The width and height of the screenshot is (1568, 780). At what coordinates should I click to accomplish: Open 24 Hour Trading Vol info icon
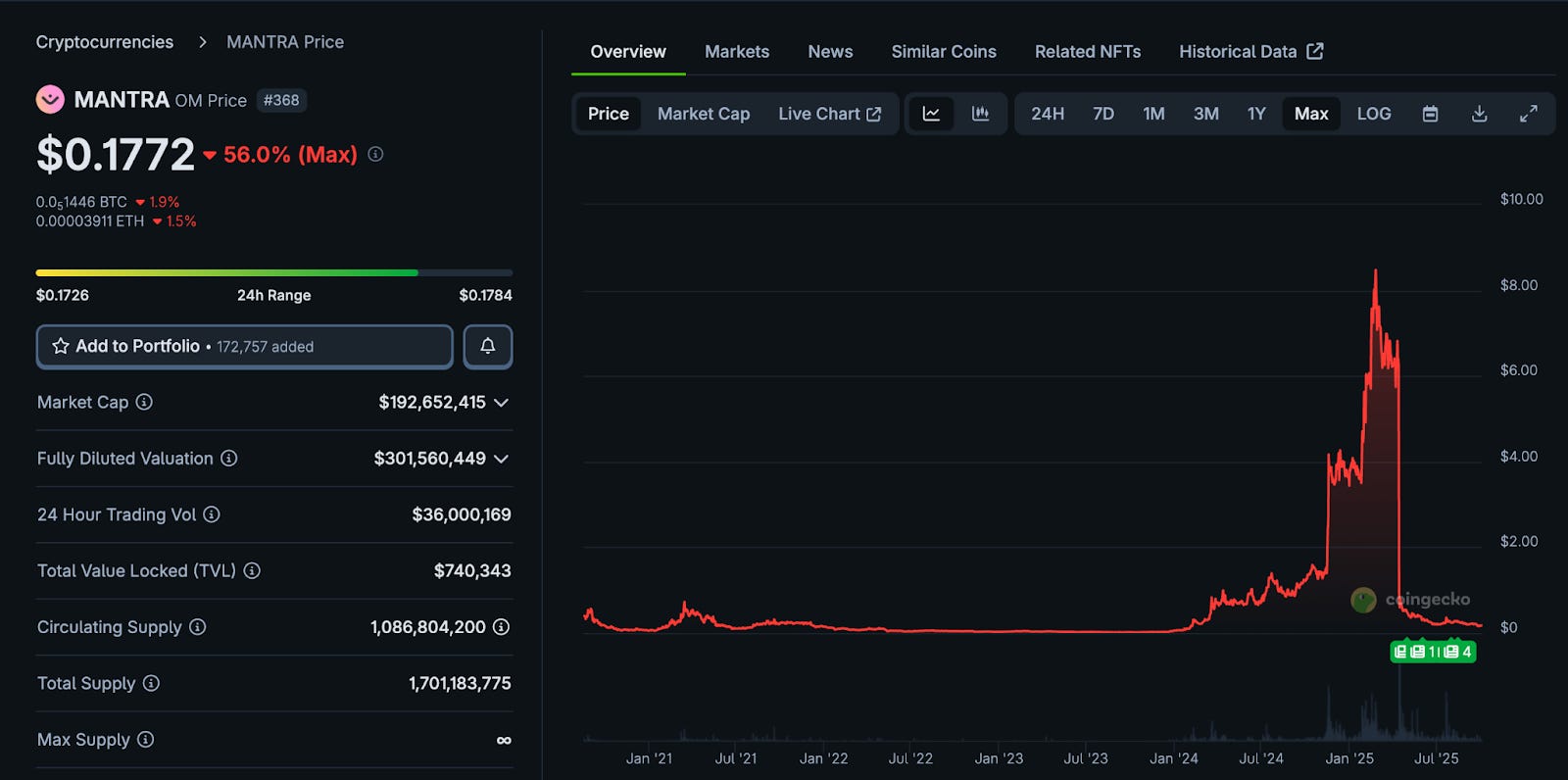212,514
